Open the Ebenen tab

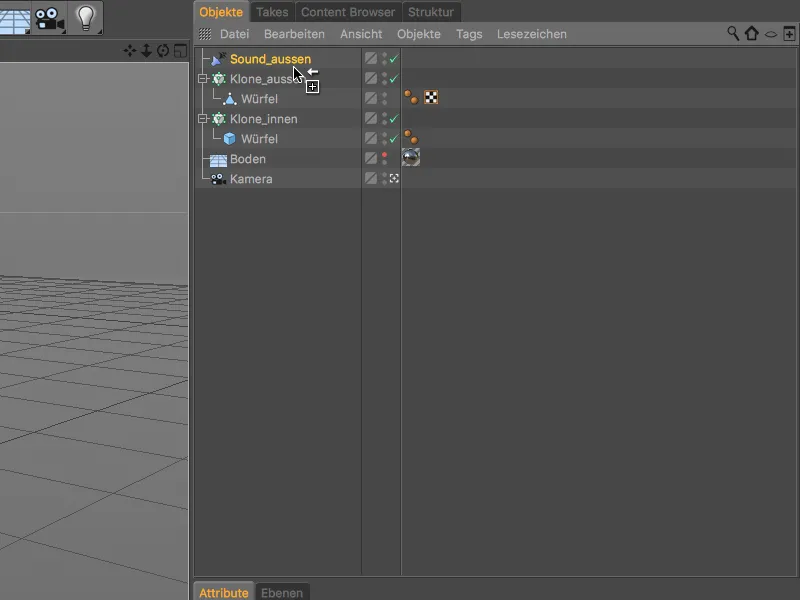pos(282,592)
